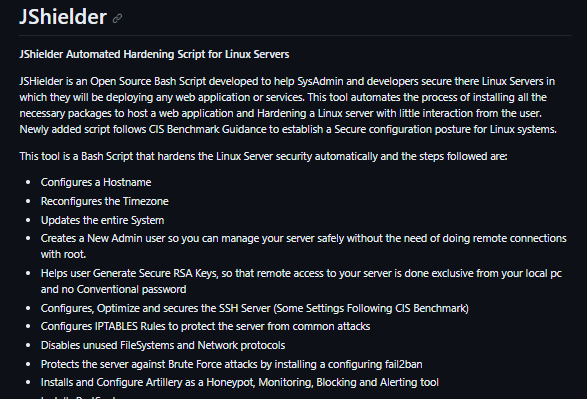Select the 'Updates the entire System' list item
This screenshot has height=399, width=587.
102,220
